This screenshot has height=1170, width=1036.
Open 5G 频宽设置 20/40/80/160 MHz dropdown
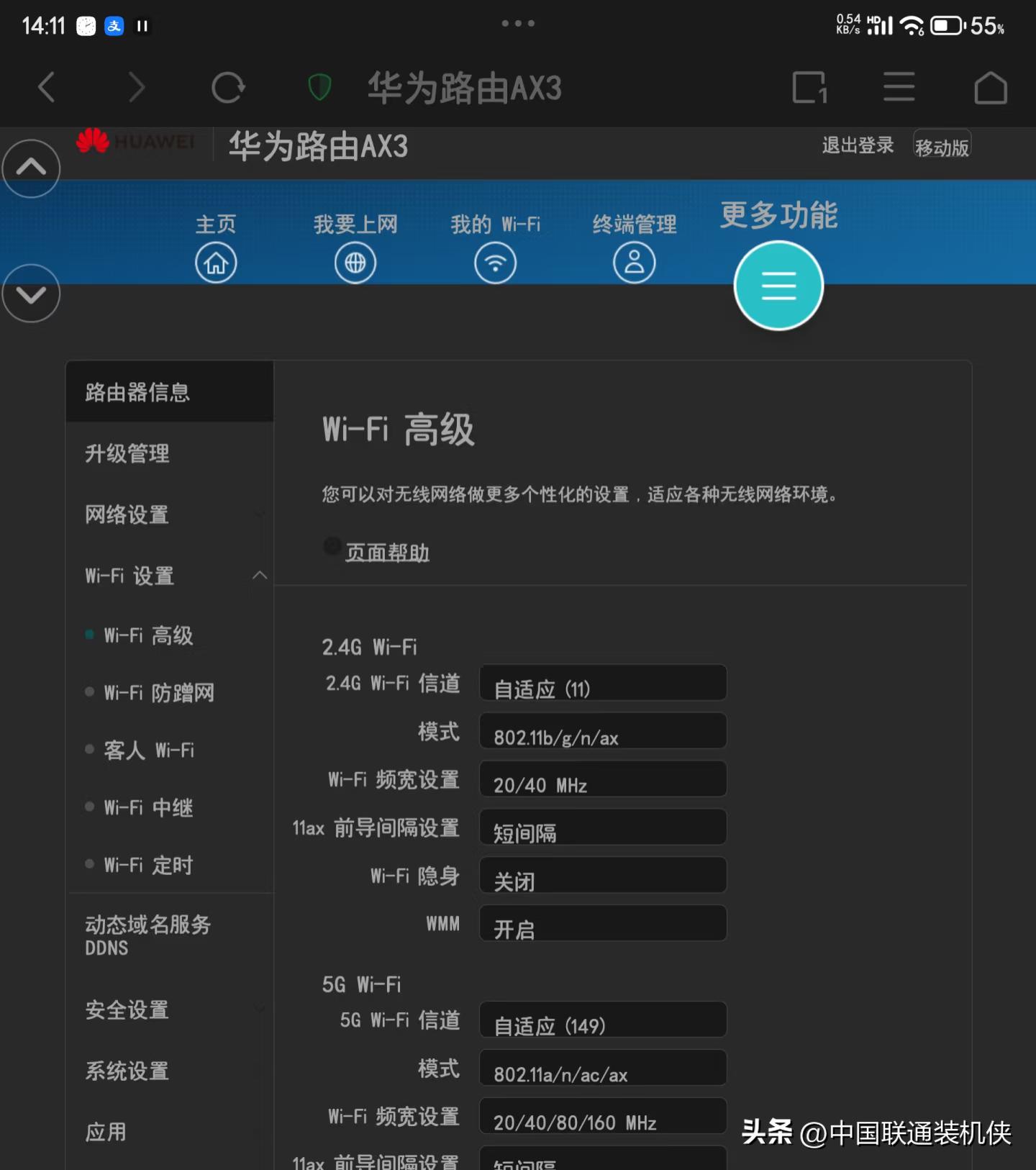tap(603, 1116)
